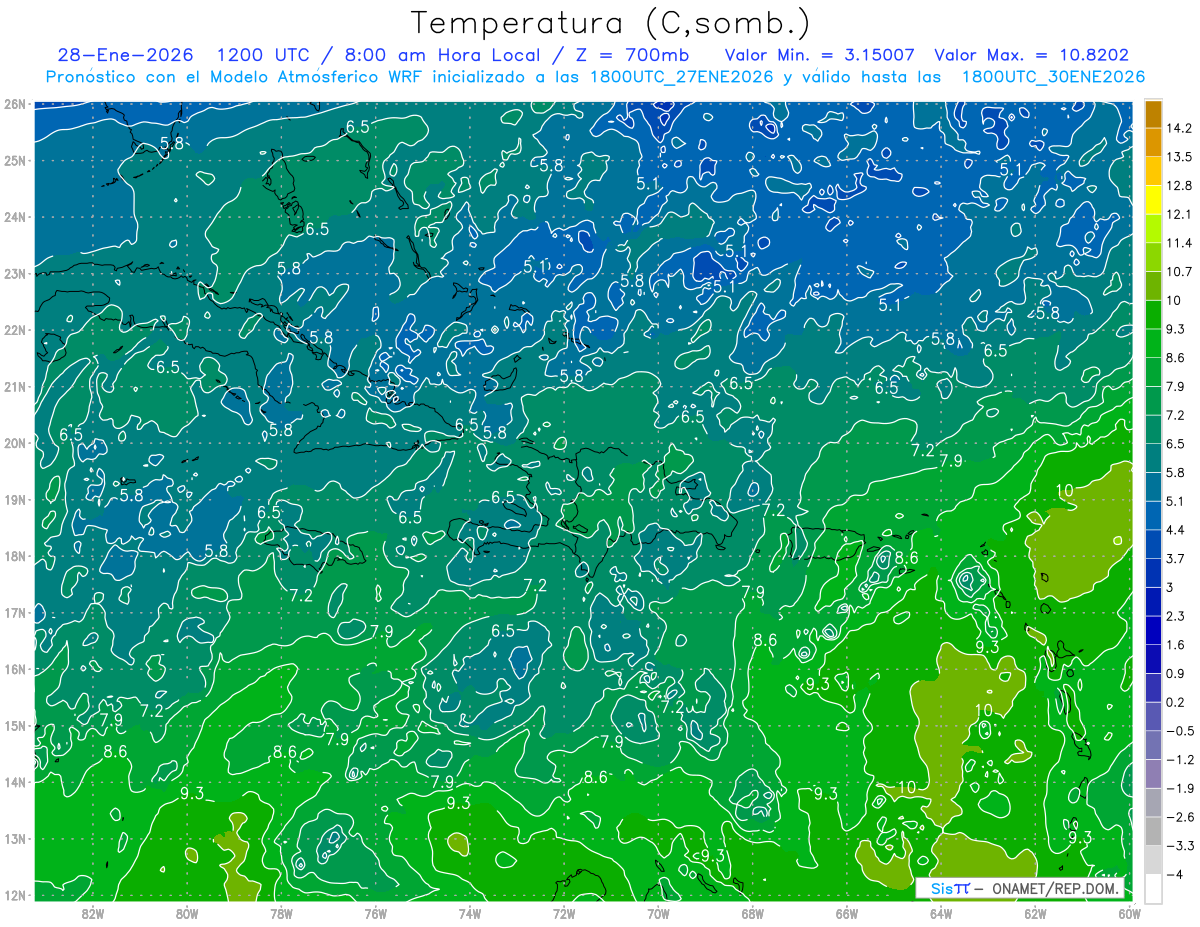
Task: Click the gray swatch between -3.3 and -2.6
Action: coord(1153,831)
